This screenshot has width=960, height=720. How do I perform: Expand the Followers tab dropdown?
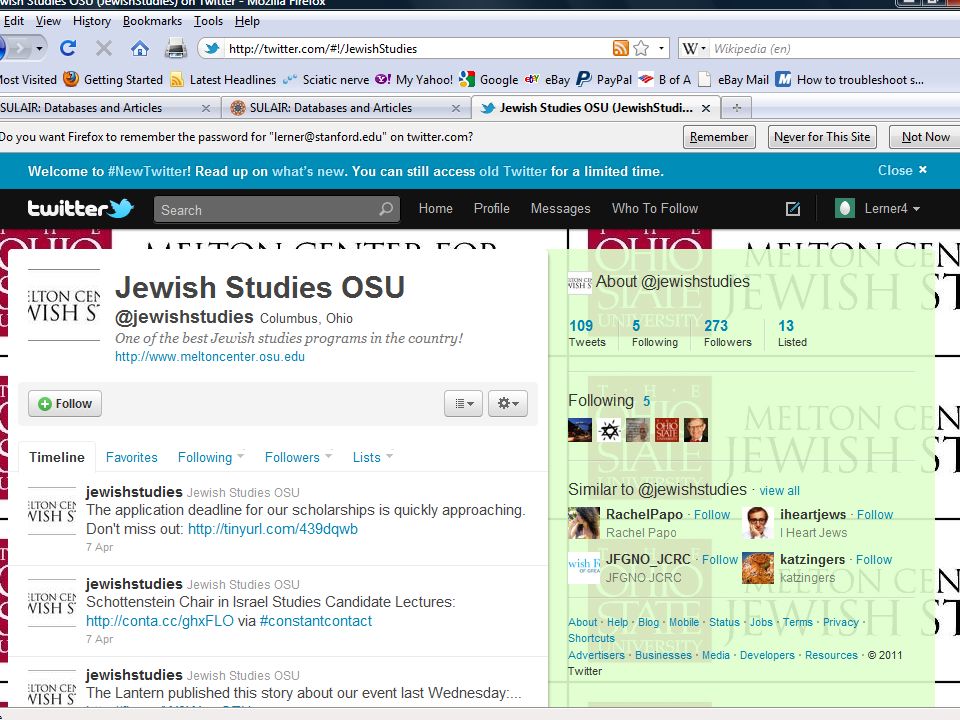(x=329, y=456)
